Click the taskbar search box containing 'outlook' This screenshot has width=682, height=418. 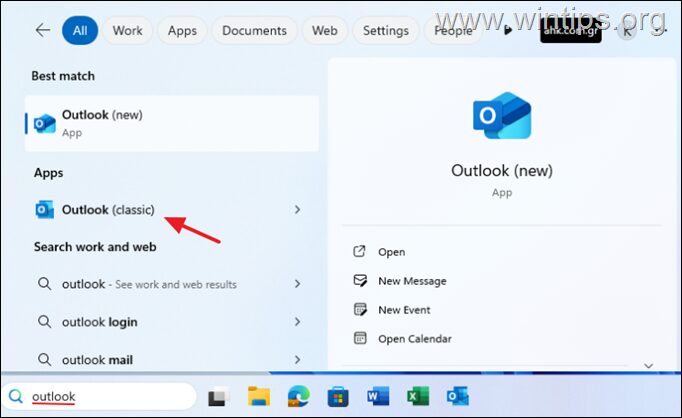point(99,396)
